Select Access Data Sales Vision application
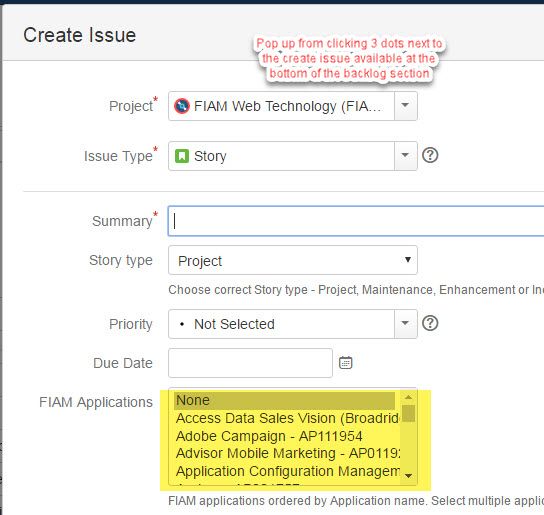 tap(287, 418)
